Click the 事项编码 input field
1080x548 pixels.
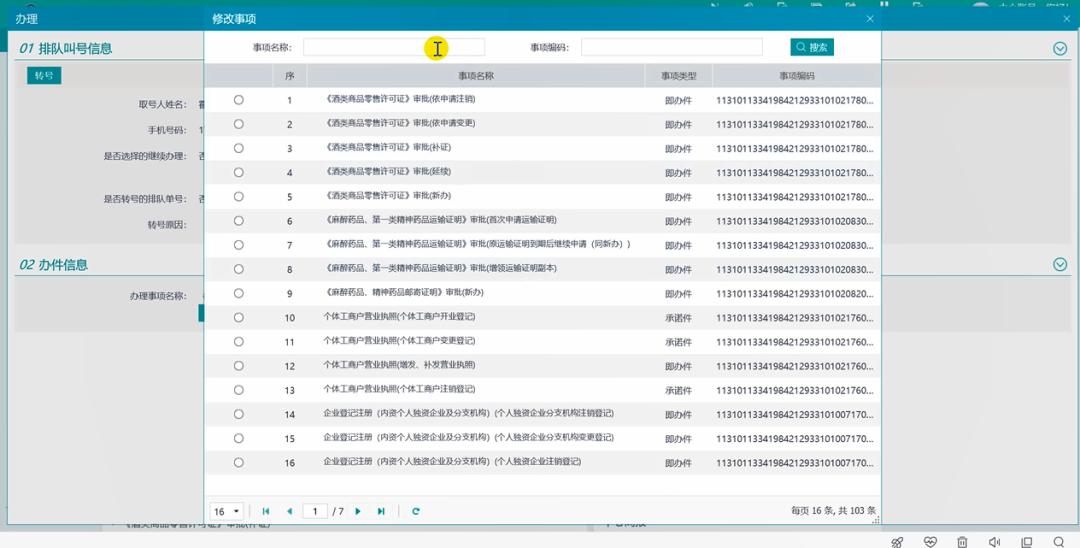click(671, 47)
